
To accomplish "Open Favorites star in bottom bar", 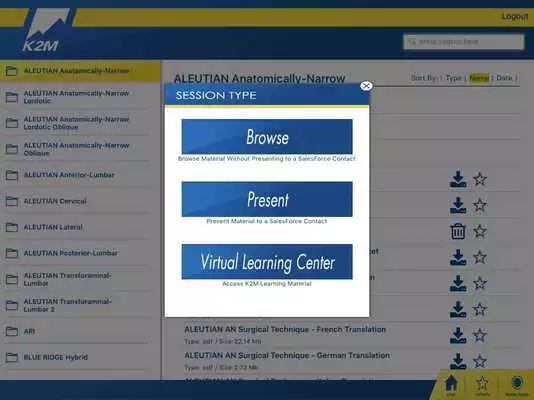I will pos(482,384).
